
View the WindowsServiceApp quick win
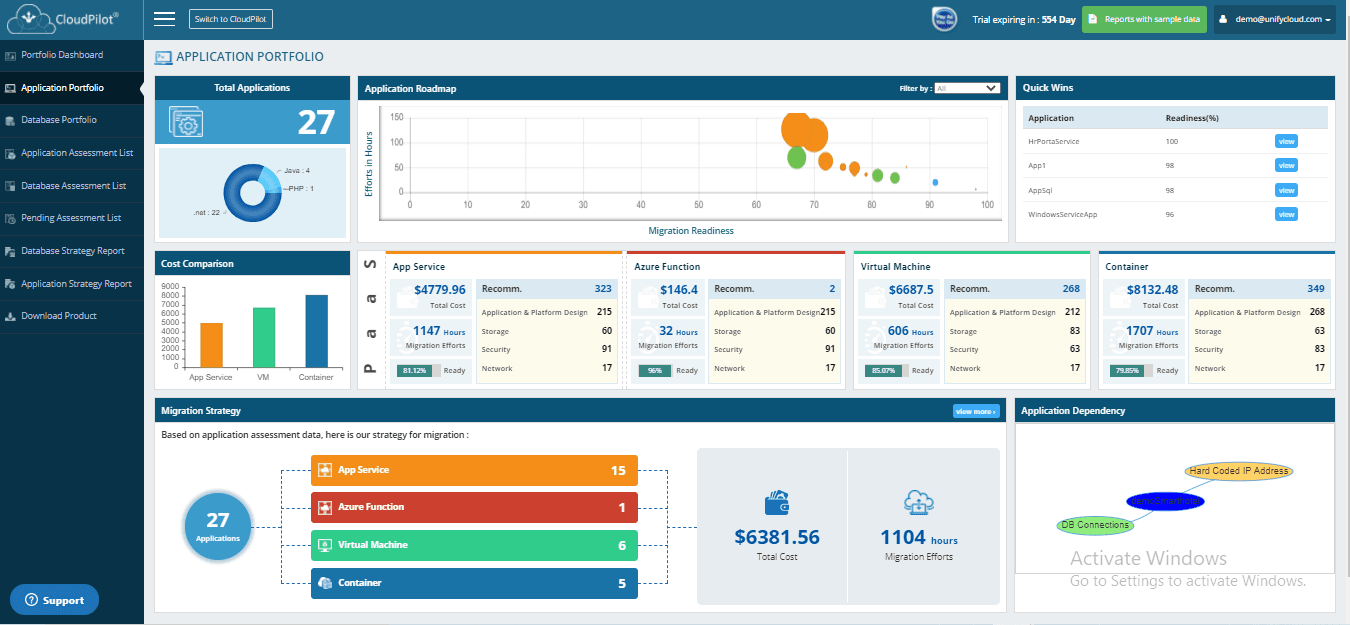[x=1286, y=214]
